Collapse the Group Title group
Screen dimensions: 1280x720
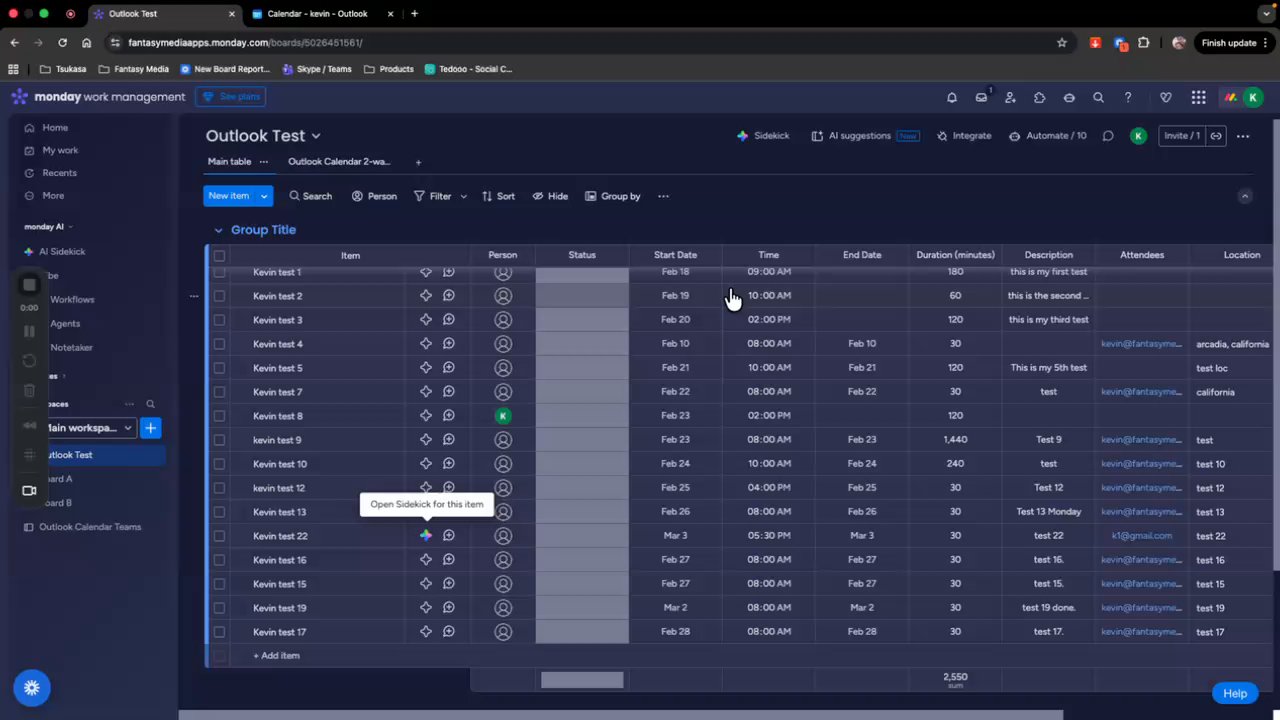coord(218,230)
